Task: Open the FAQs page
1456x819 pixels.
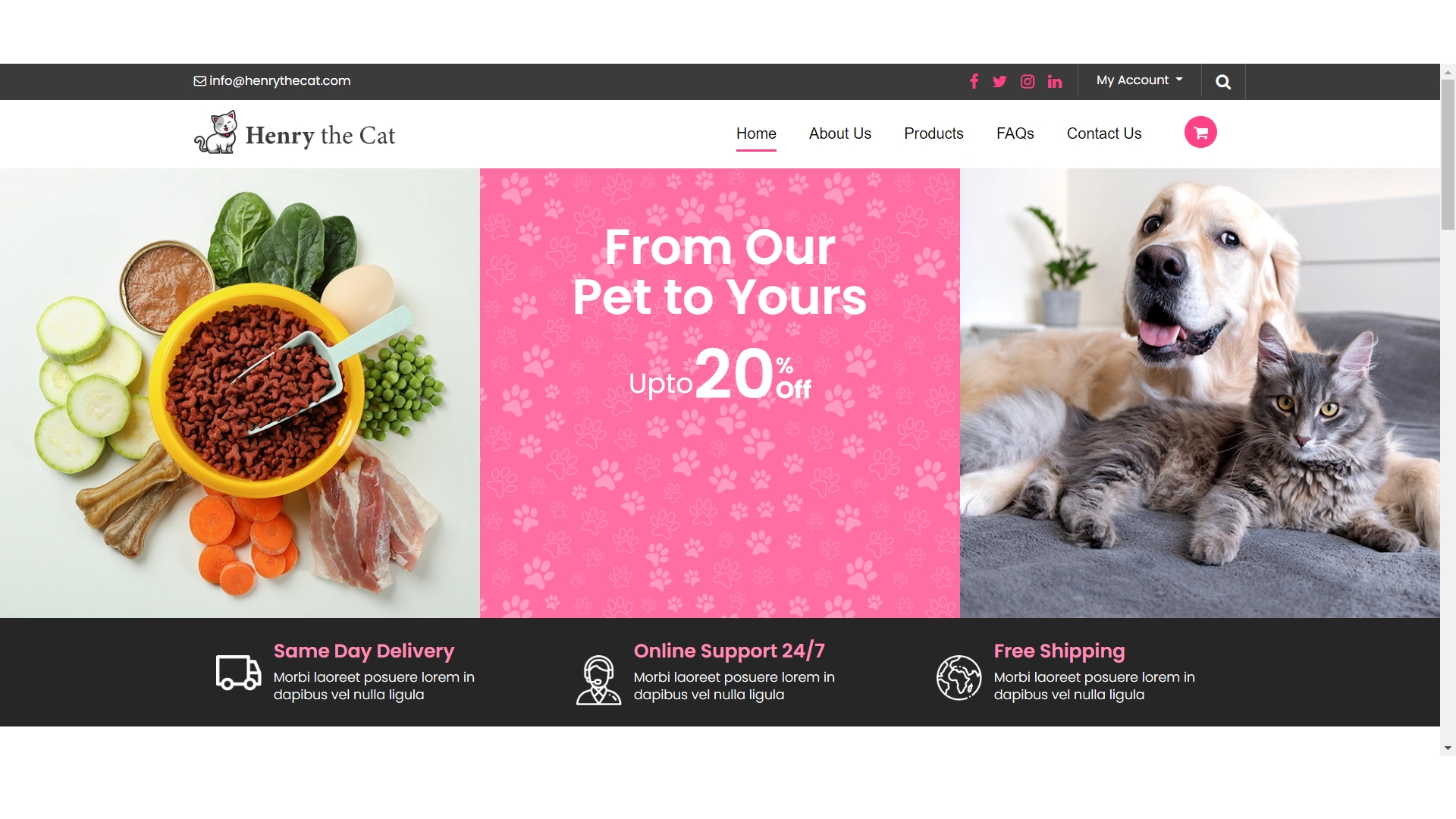Action: [x=1015, y=133]
